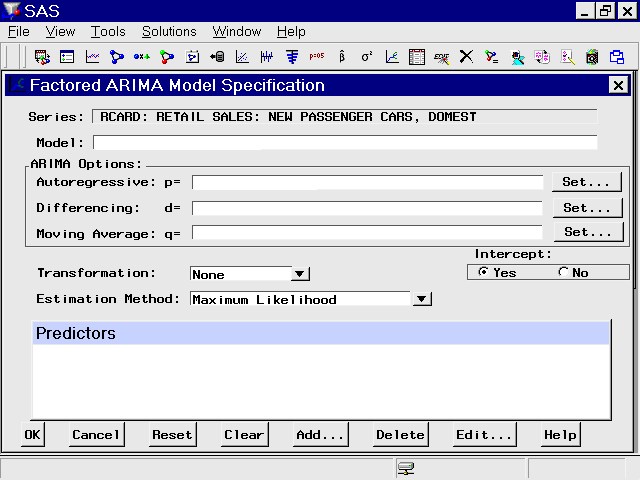
Task: Click the OK button
Action: pos(33,435)
